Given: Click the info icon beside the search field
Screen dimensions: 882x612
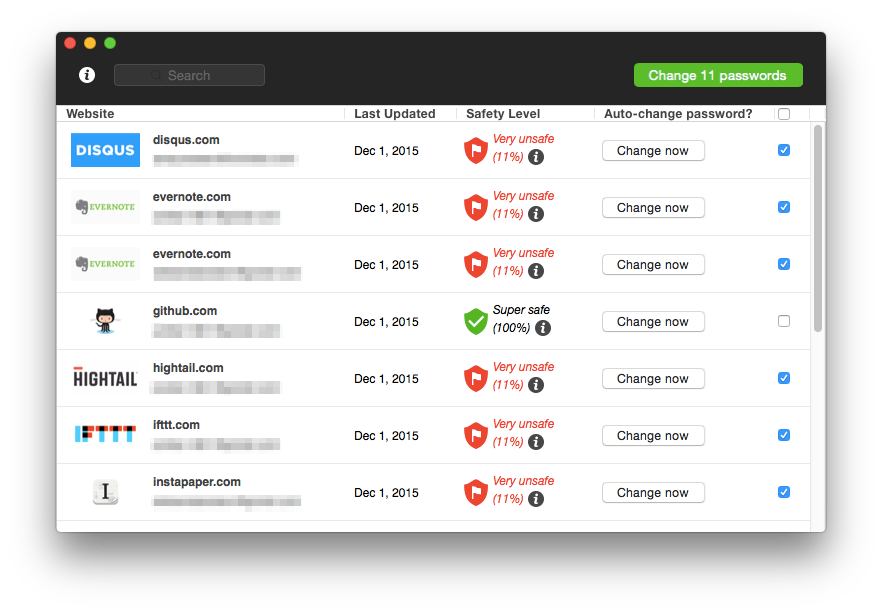Looking at the screenshot, I should point(87,75).
